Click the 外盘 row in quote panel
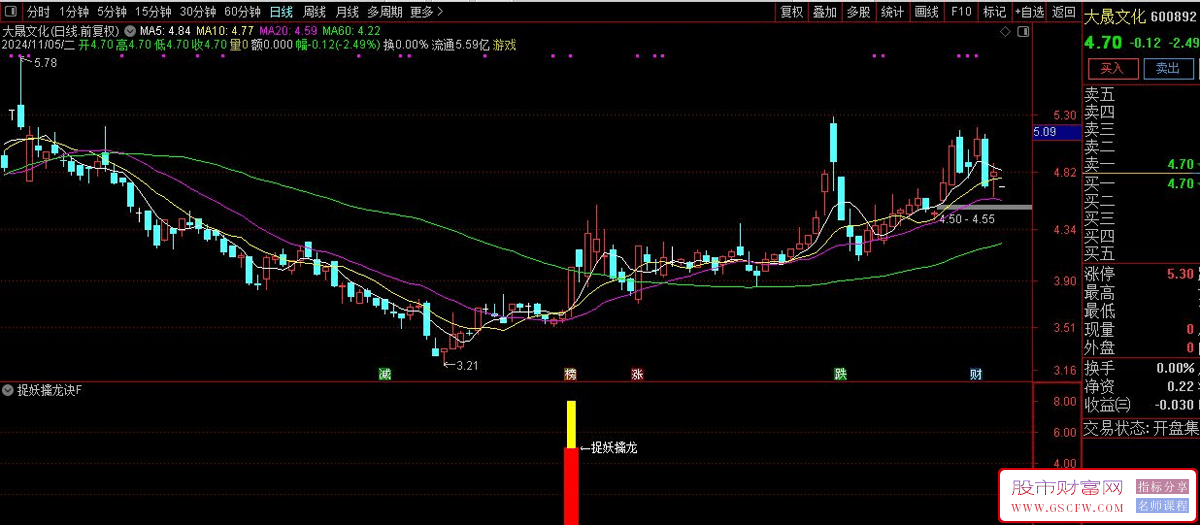Screen dimensions: 1200x525 1141,348
